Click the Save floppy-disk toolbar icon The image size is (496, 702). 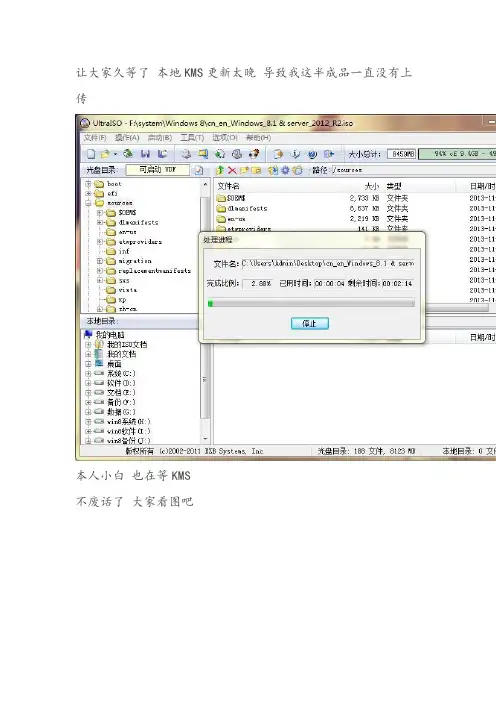[x=145, y=154]
